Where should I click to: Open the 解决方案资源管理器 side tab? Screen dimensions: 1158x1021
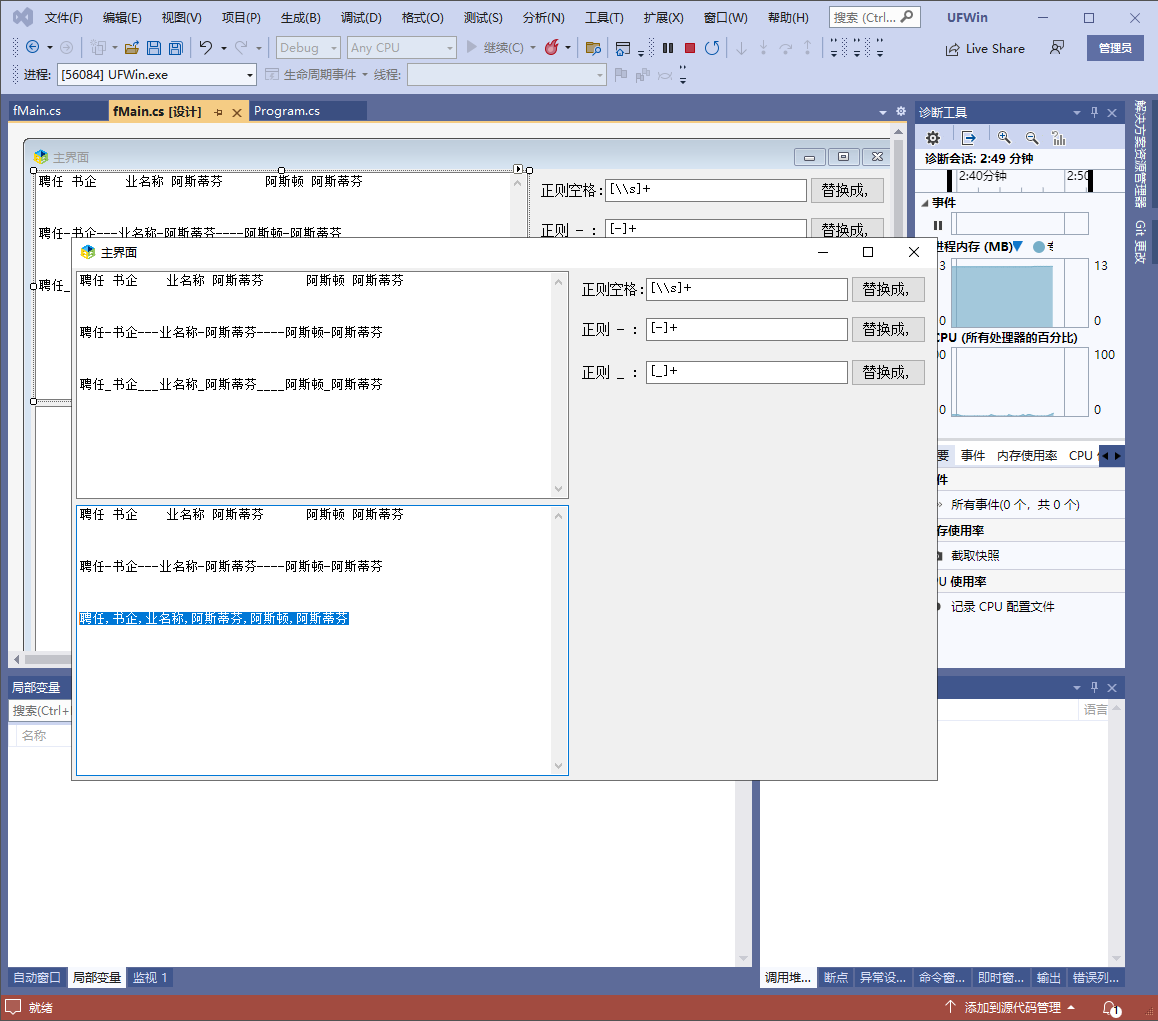pos(1141,154)
